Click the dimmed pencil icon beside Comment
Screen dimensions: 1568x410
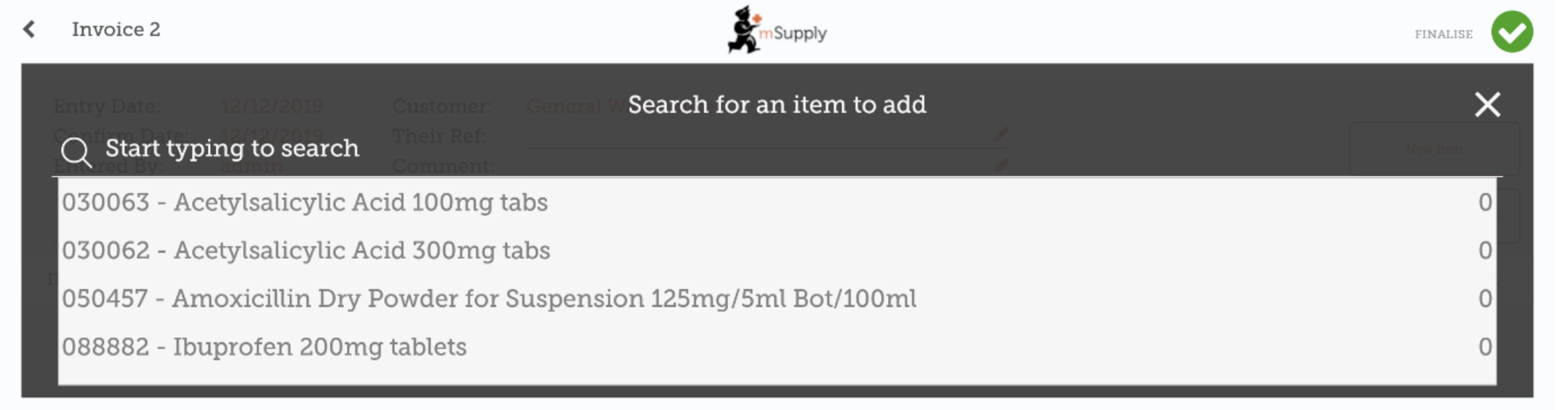point(1001,166)
